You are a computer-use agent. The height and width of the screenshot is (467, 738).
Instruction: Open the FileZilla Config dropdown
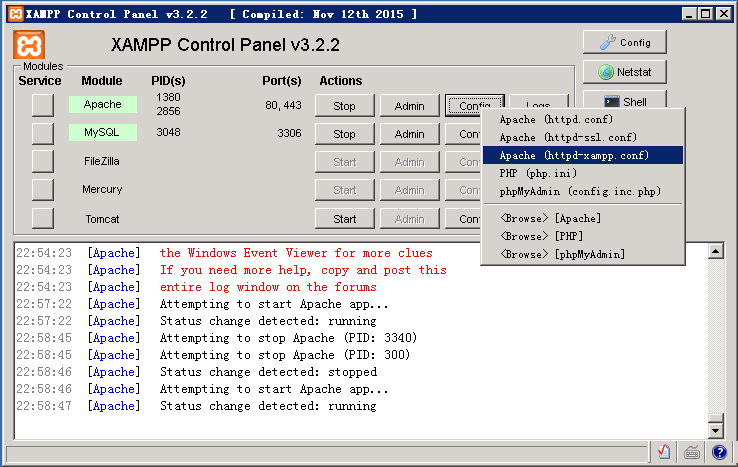click(x=463, y=162)
